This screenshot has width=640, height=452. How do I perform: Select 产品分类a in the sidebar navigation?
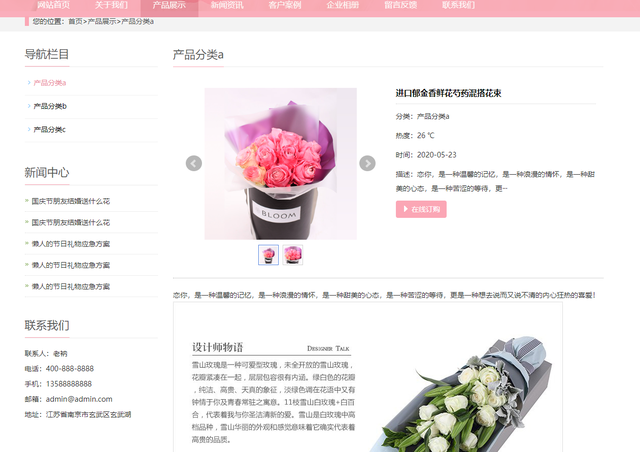(50, 83)
